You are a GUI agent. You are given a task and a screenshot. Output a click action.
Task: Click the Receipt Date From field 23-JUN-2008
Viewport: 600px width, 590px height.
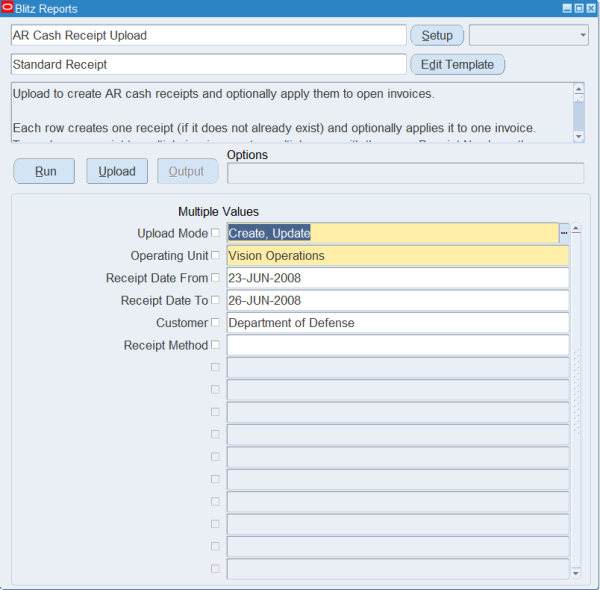point(398,278)
